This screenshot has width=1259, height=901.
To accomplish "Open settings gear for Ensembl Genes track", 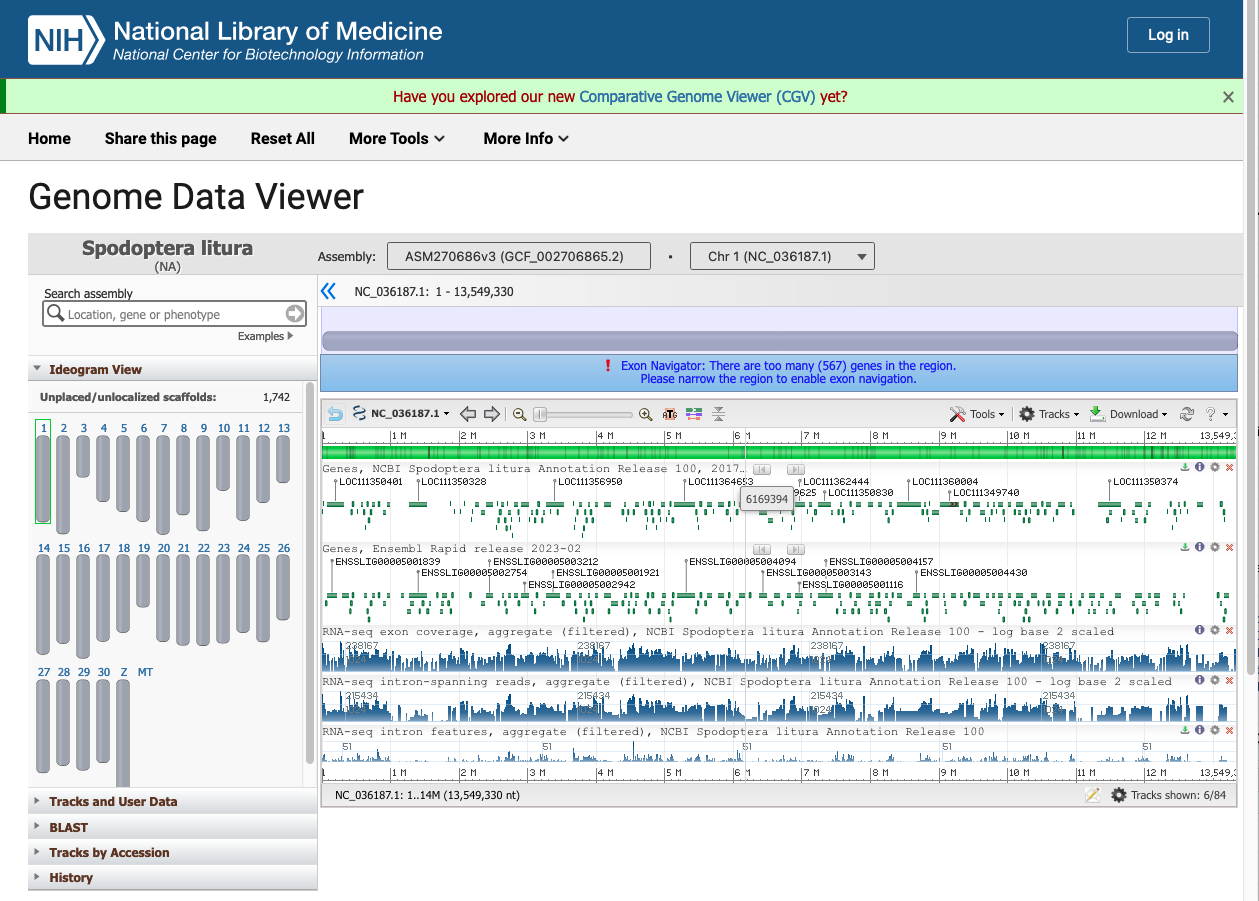I will tap(1214, 548).
